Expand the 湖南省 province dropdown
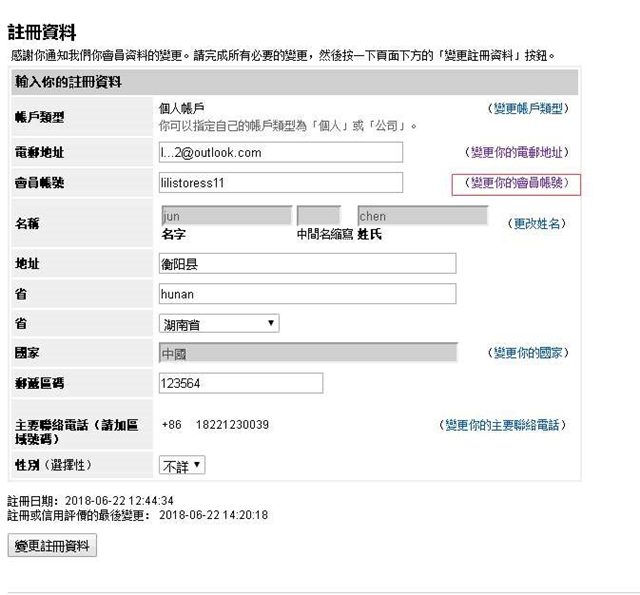 [x=219, y=324]
